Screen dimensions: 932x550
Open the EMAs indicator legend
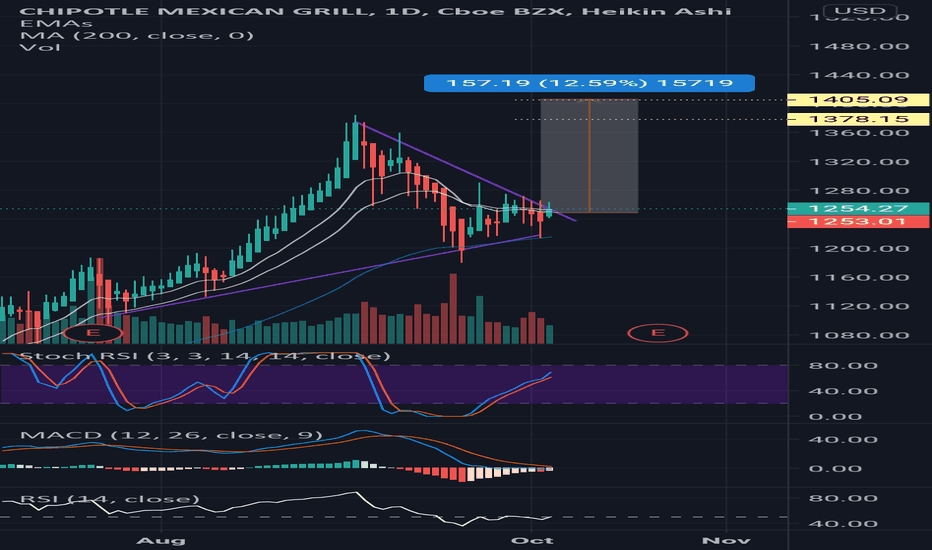pos(56,23)
